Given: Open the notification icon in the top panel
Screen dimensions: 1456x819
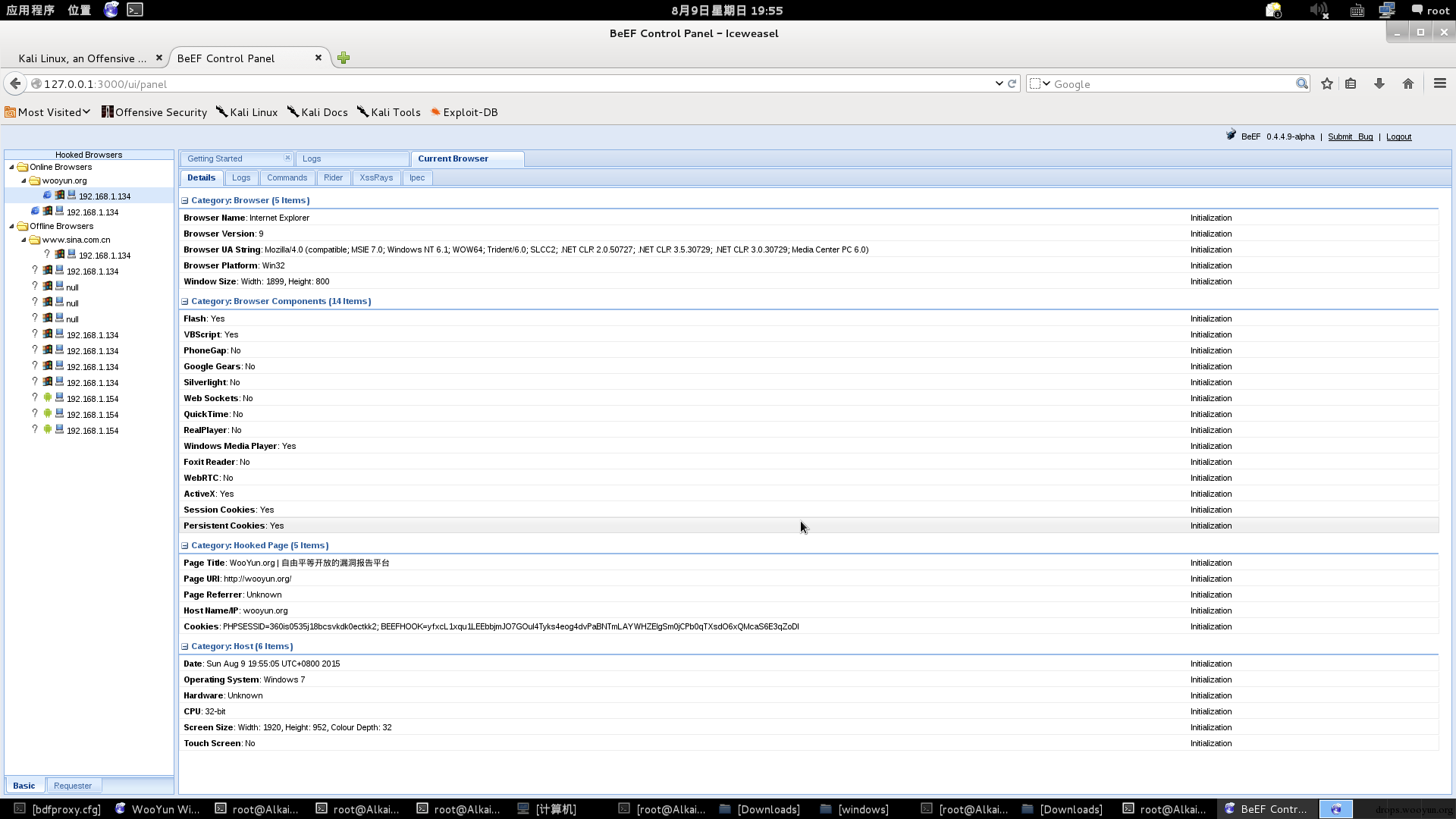Looking at the screenshot, I should coord(1273,11).
